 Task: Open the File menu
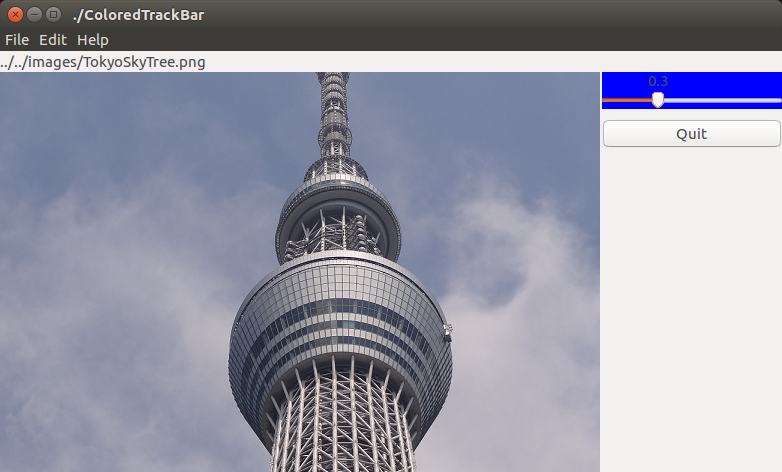click(17, 40)
